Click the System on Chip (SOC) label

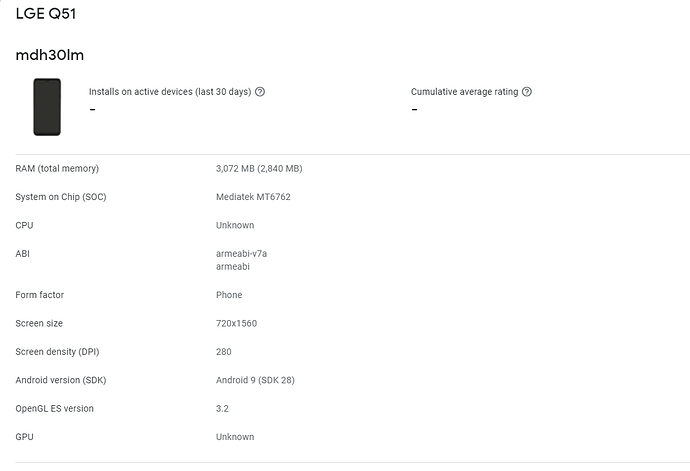coord(61,197)
